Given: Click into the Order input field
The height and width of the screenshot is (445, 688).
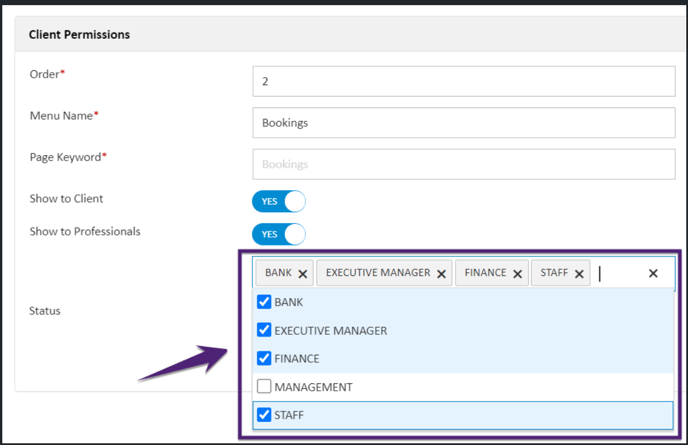Looking at the screenshot, I should click(x=464, y=81).
